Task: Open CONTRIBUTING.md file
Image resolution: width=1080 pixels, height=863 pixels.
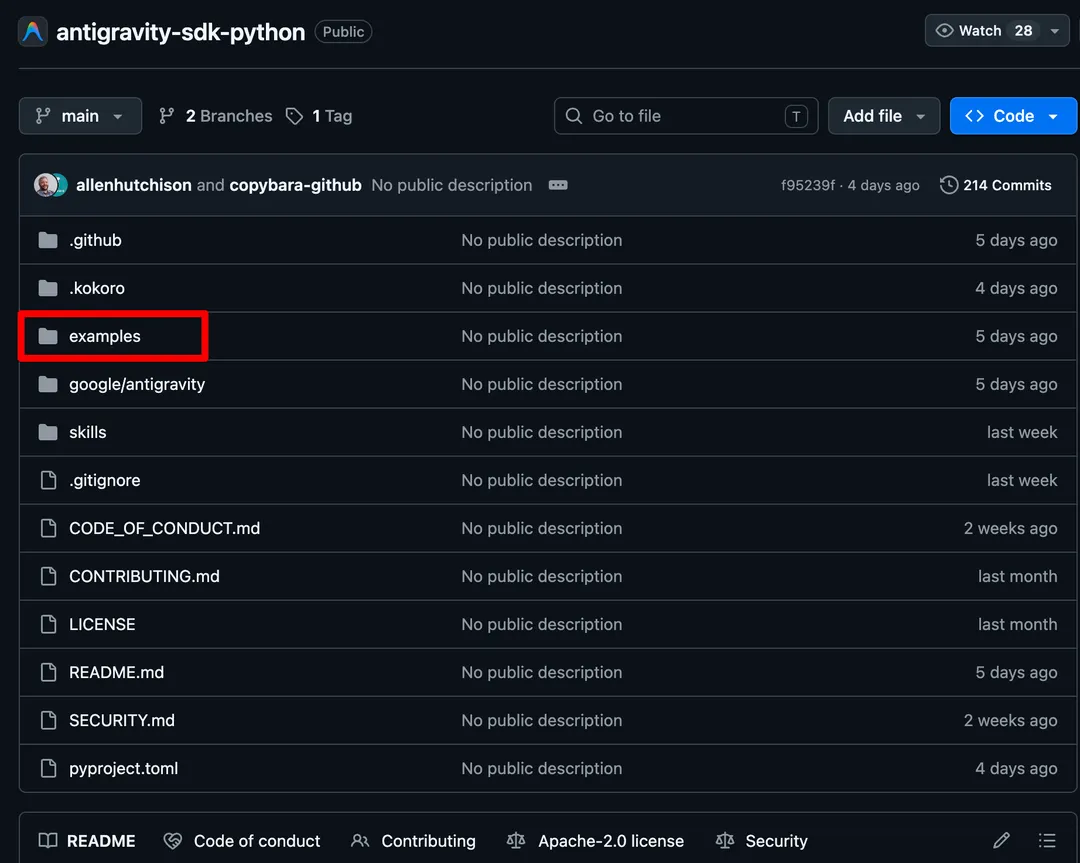Action: tap(145, 576)
